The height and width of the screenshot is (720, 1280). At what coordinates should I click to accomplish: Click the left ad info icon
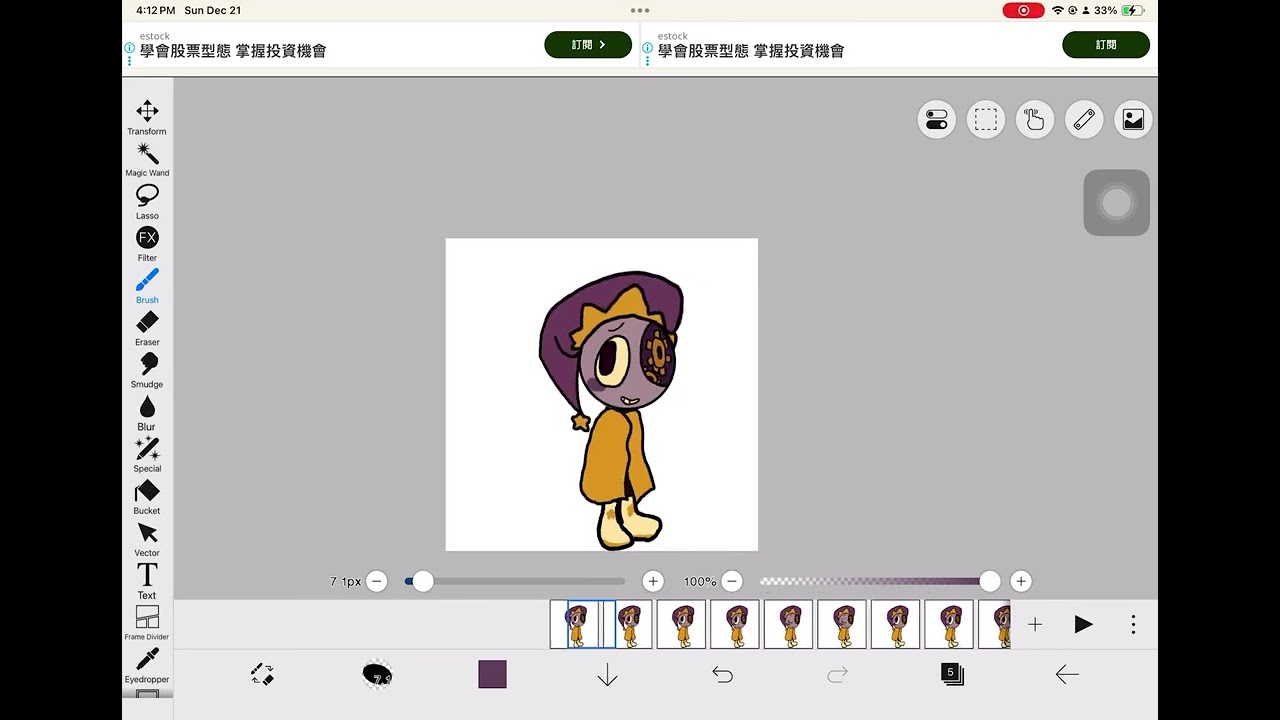(x=130, y=48)
